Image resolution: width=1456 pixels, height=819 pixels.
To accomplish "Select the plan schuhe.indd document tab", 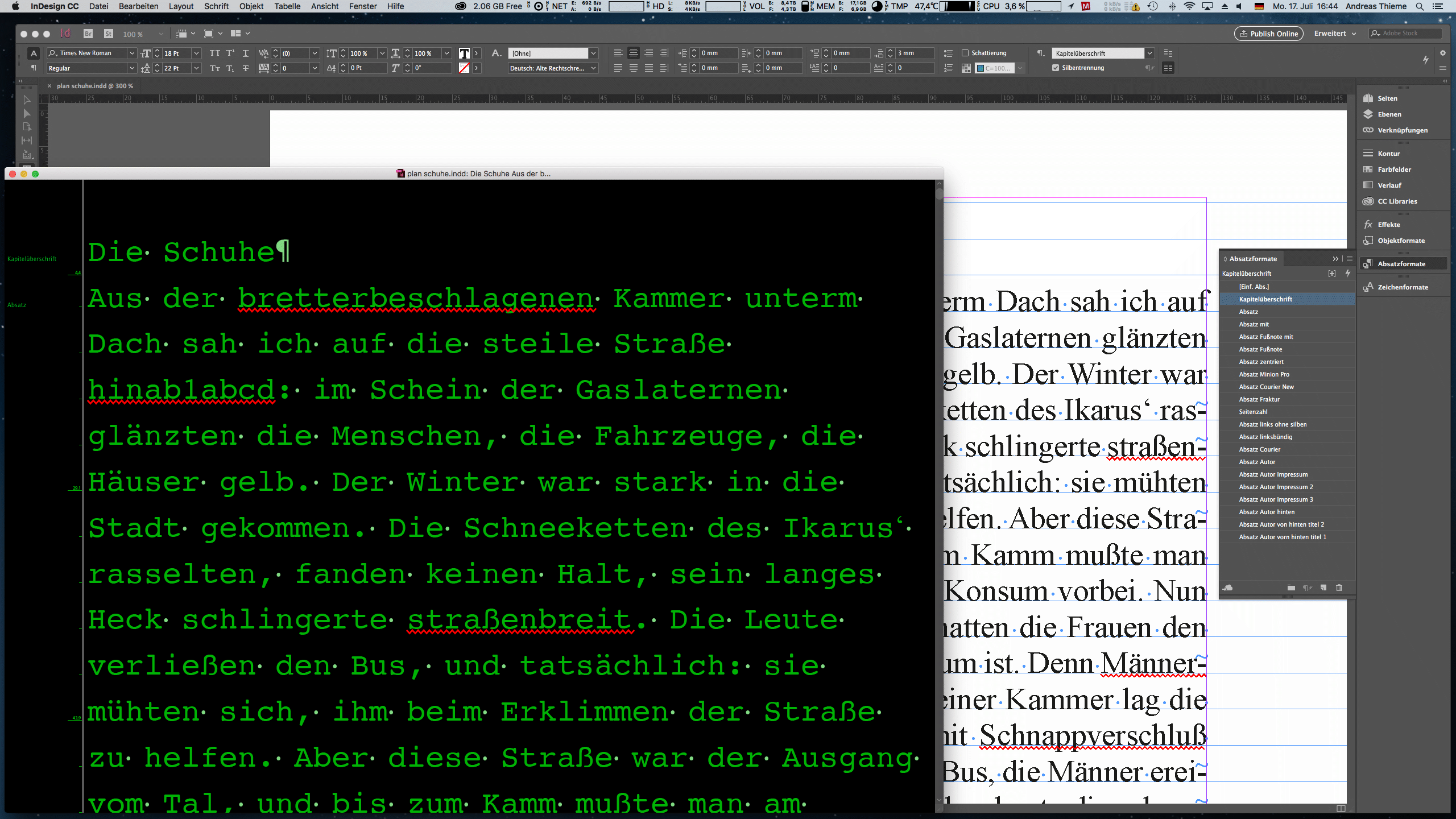I will 94,86.
